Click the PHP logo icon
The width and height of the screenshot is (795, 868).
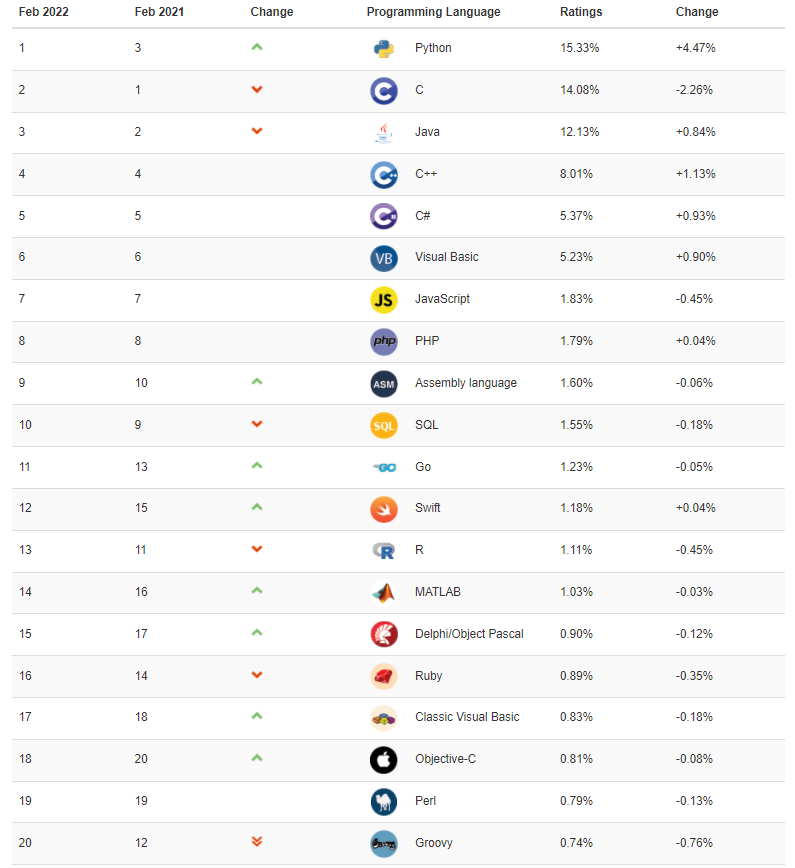384,341
